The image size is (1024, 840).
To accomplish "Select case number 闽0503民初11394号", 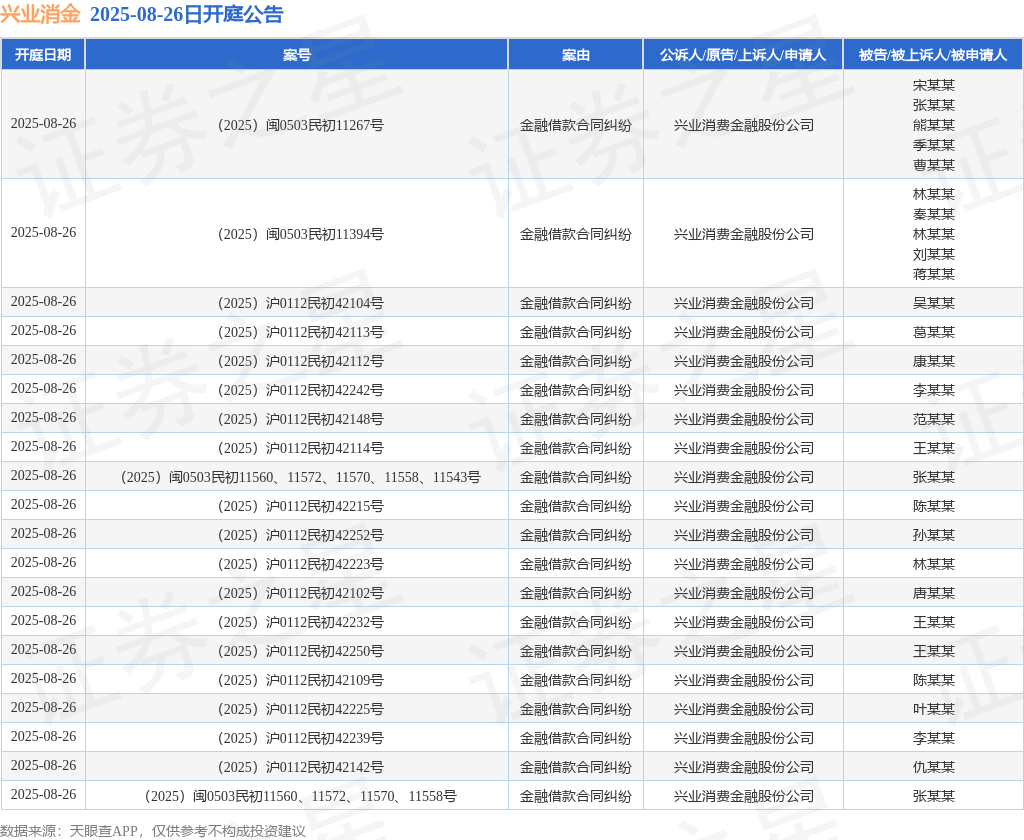I will pyautogui.click(x=300, y=234).
